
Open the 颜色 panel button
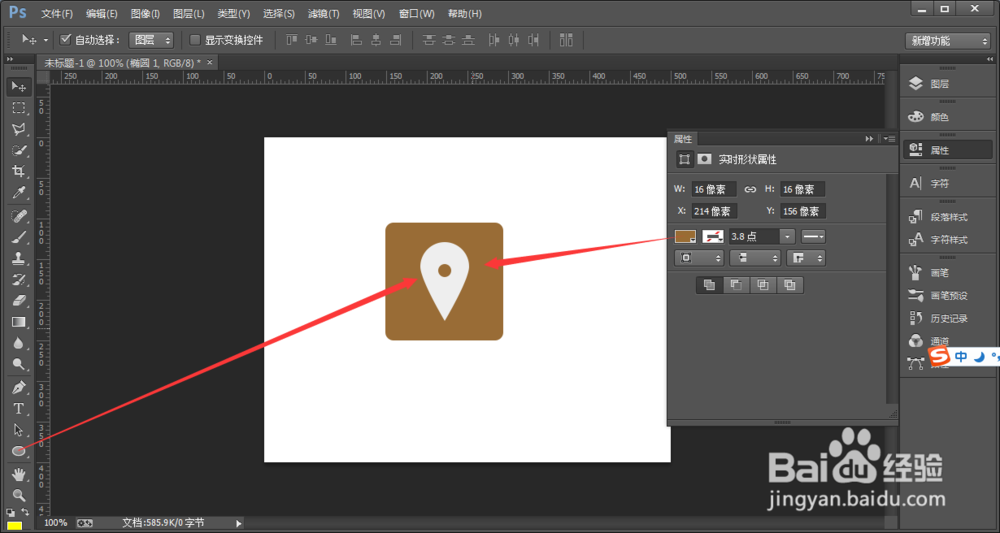(948, 117)
